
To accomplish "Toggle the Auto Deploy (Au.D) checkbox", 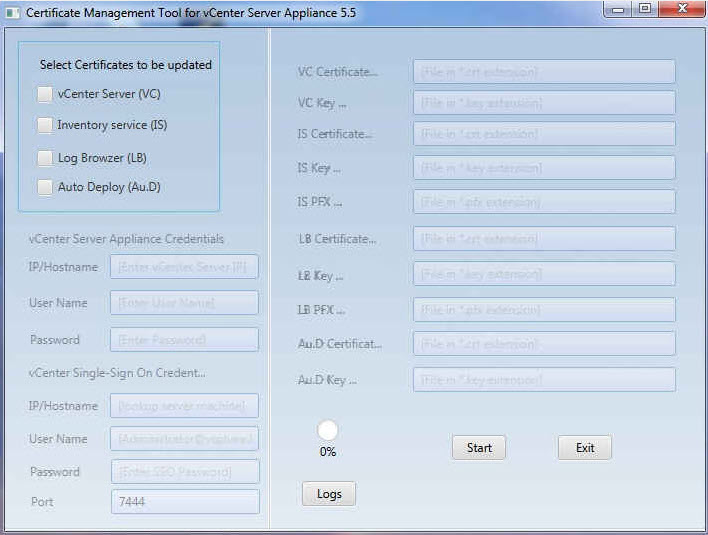I will (45, 187).
